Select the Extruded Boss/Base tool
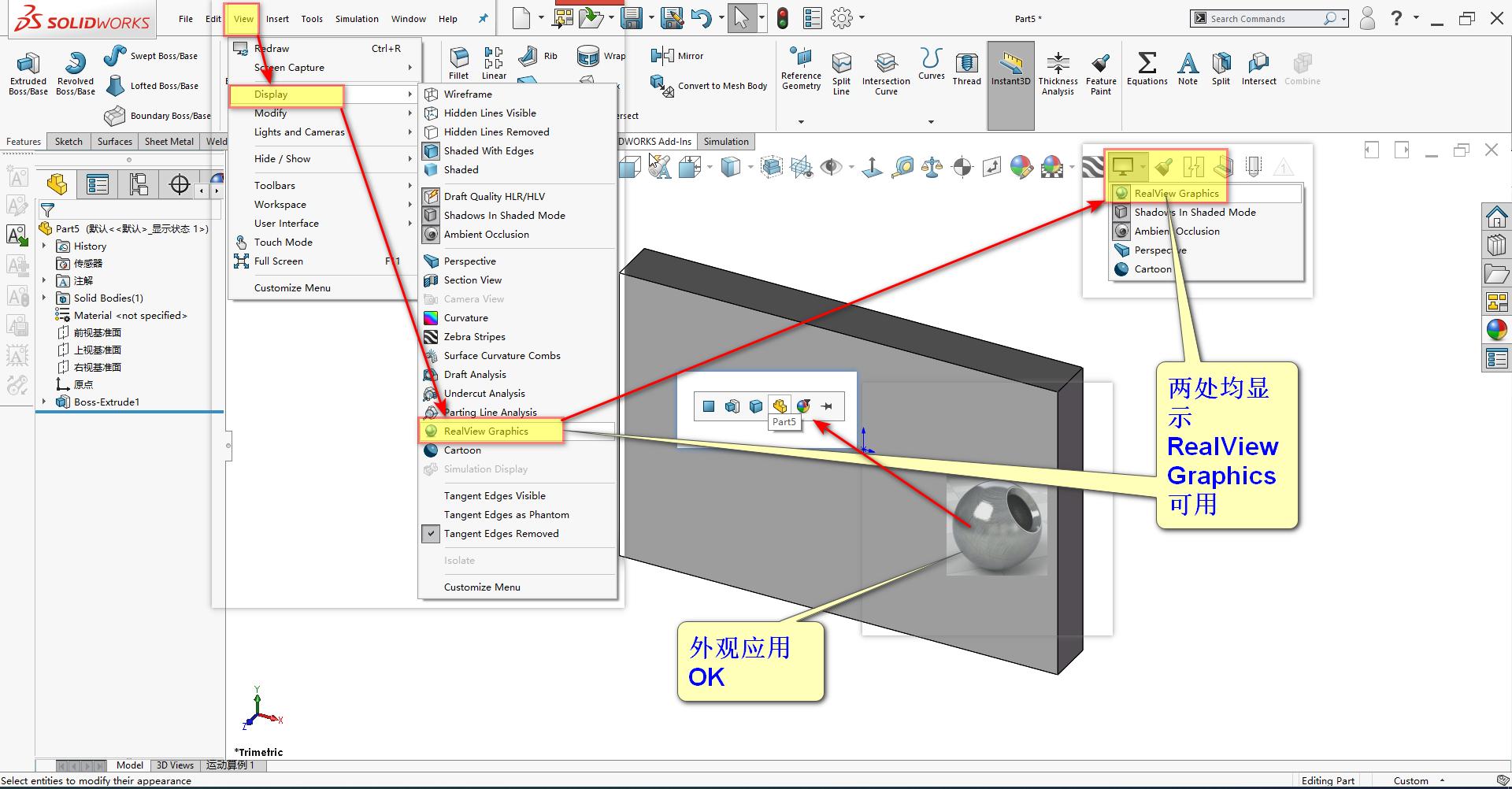This screenshot has height=789, width=1512. (28, 72)
